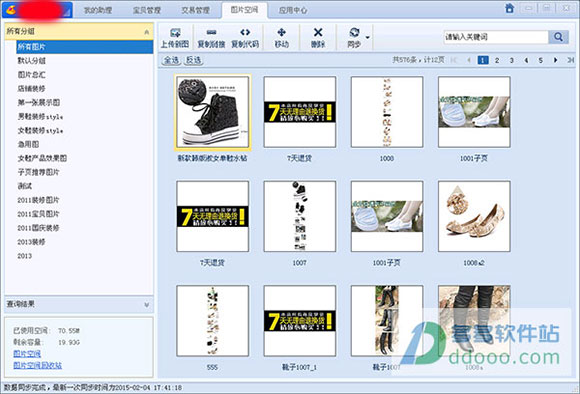This screenshot has width=580, height=394.
Task: Click the magnifier search button
Action: click(x=558, y=37)
